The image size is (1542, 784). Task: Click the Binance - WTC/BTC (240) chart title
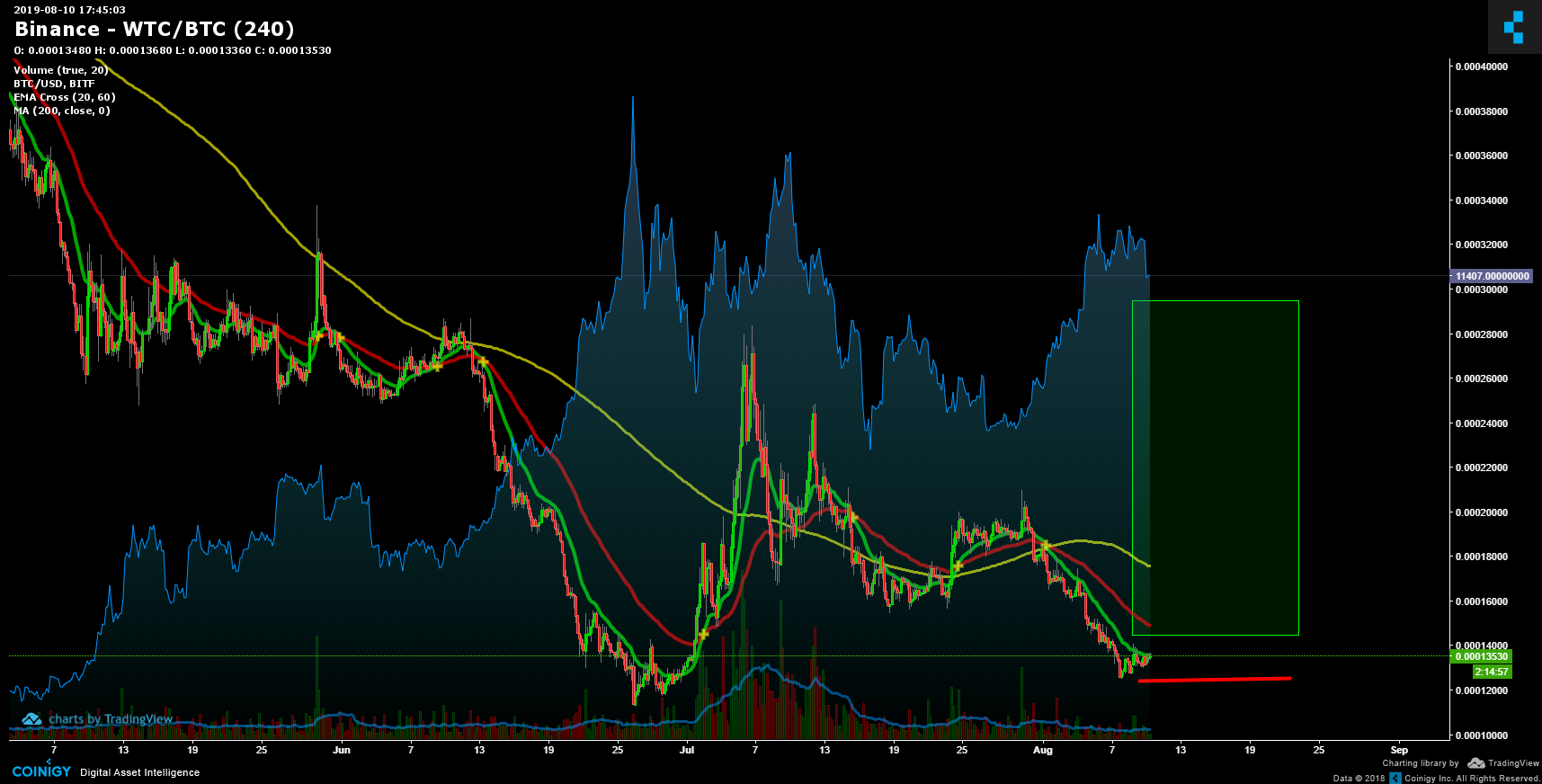coord(155,29)
